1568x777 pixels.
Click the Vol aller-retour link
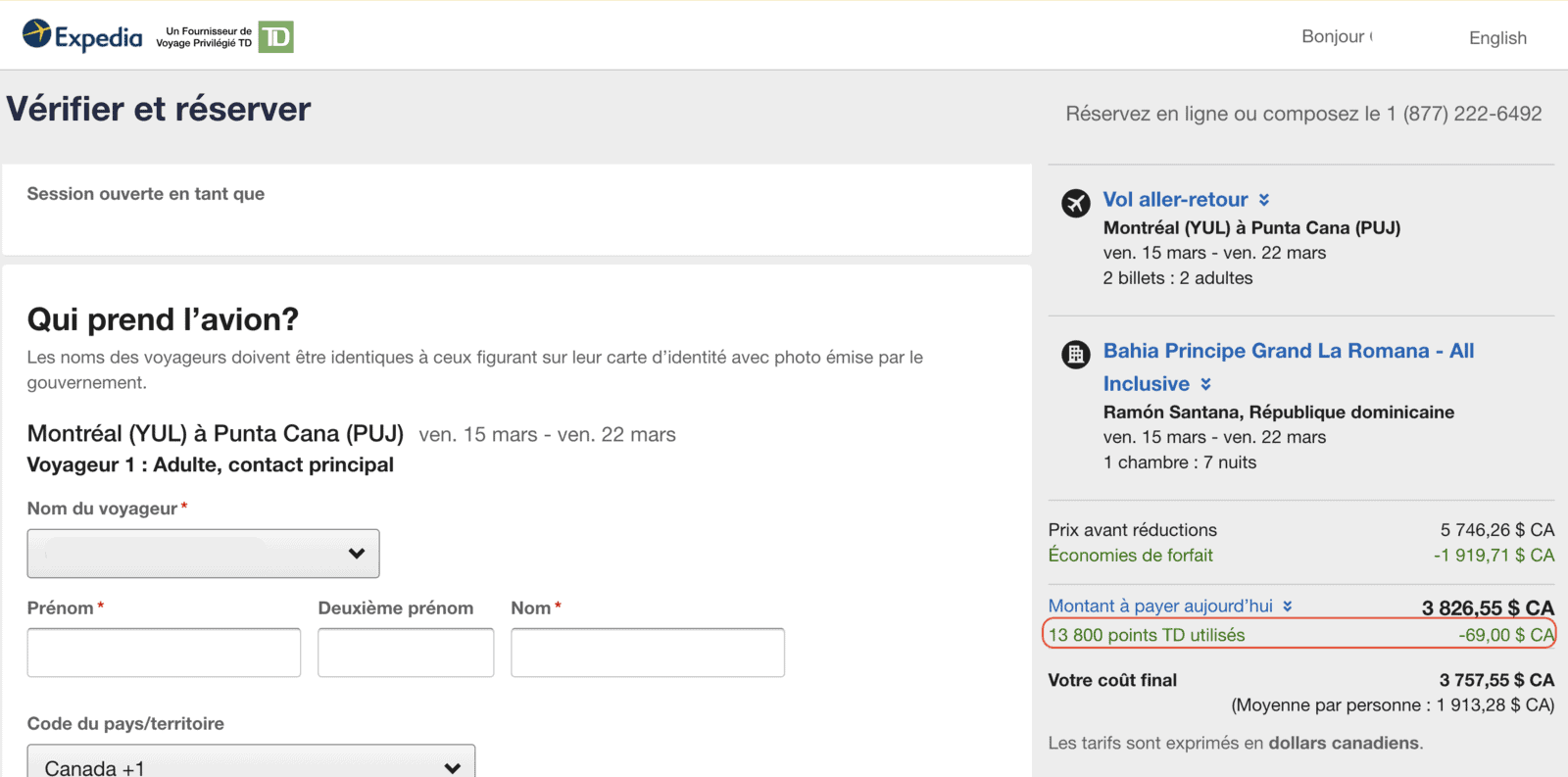(1175, 200)
